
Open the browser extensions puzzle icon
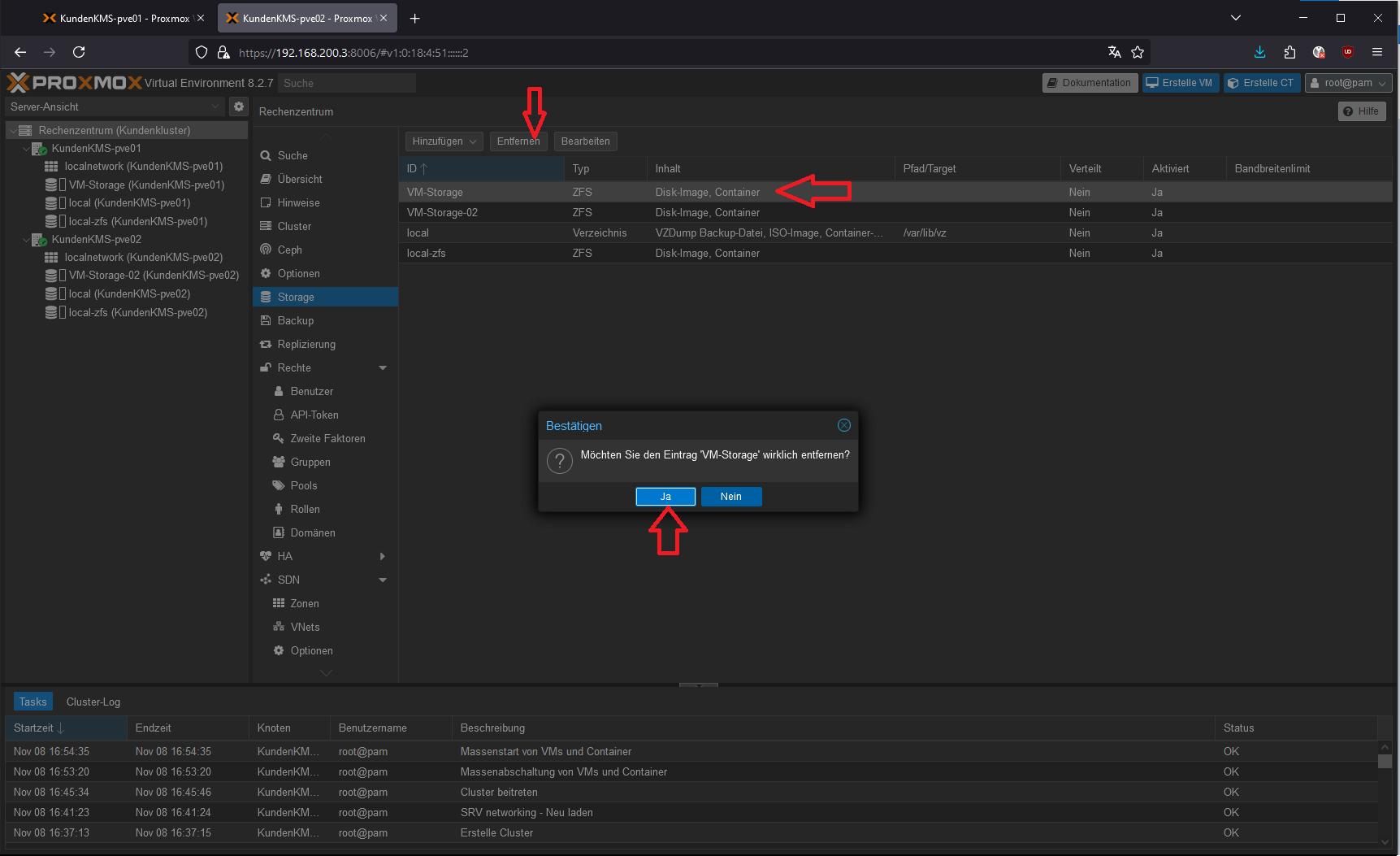1289,52
